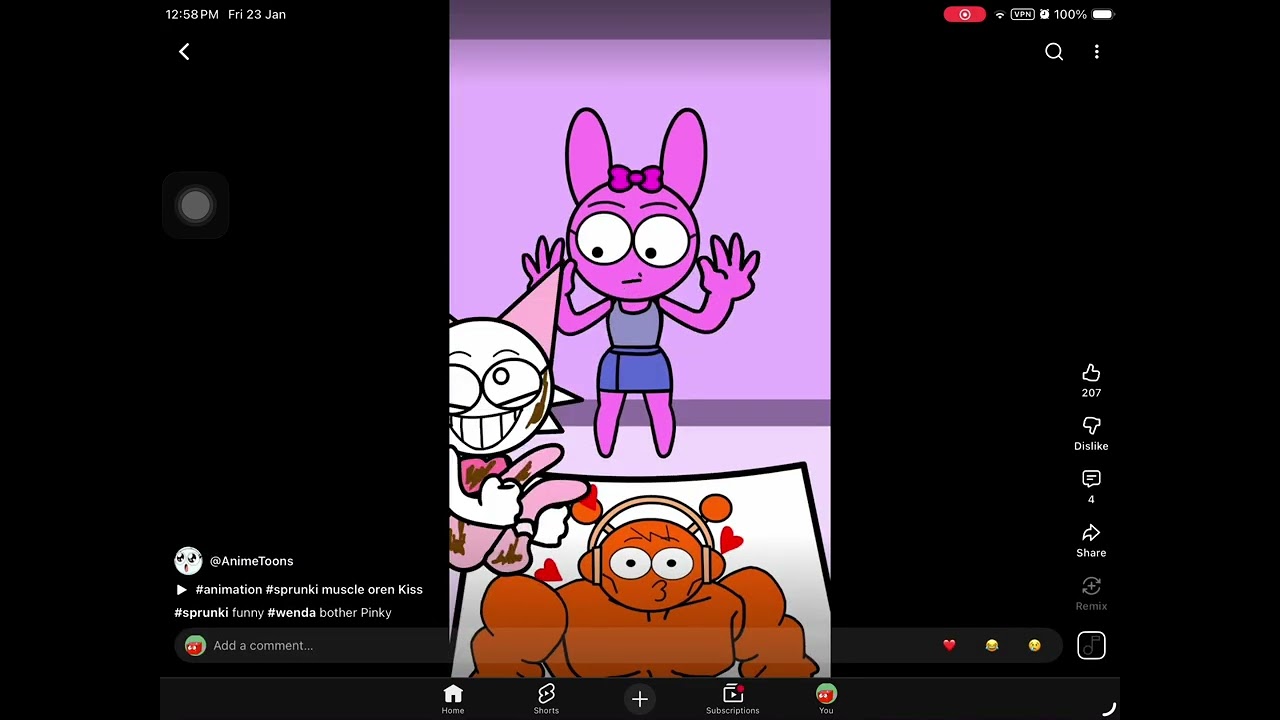Send the red heart emoji reaction
This screenshot has width=1280, height=720.
(949, 645)
